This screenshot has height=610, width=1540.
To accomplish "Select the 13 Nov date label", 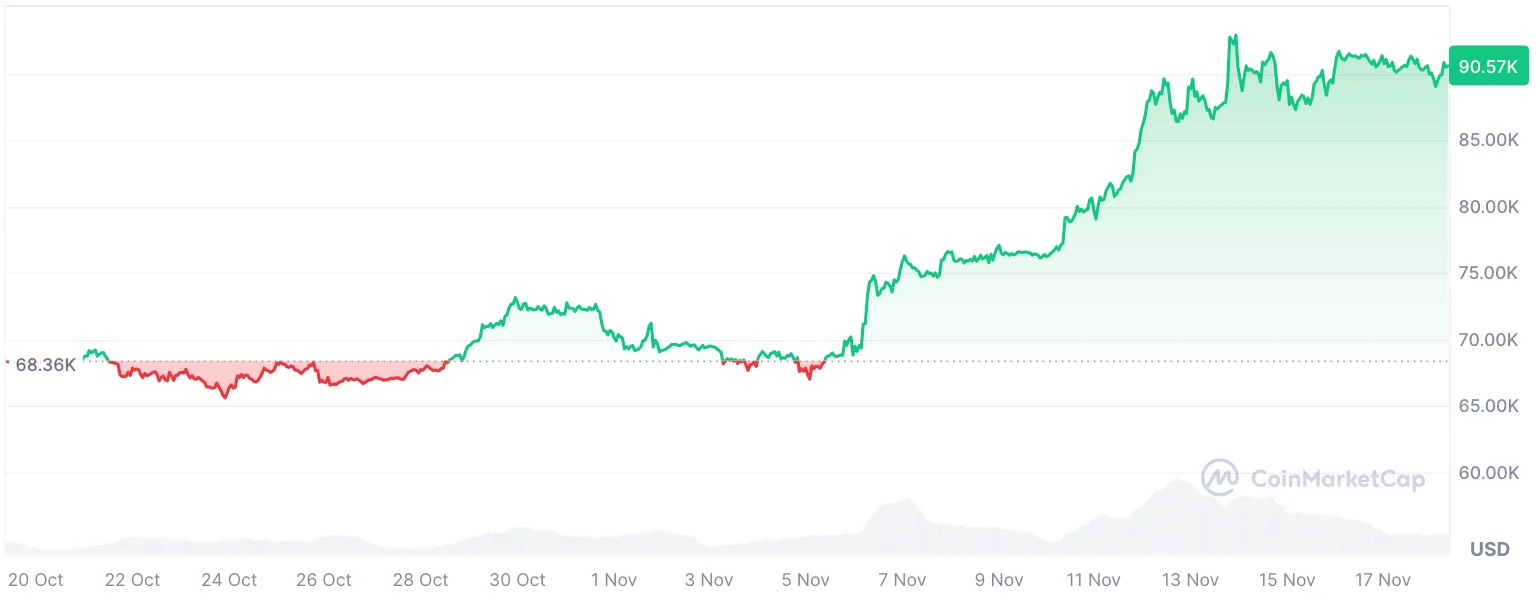I will click(x=1190, y=580).
